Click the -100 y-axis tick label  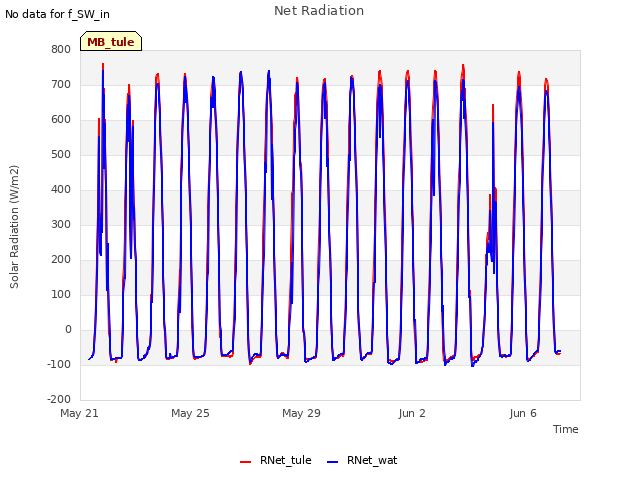(x=59, y=364)
